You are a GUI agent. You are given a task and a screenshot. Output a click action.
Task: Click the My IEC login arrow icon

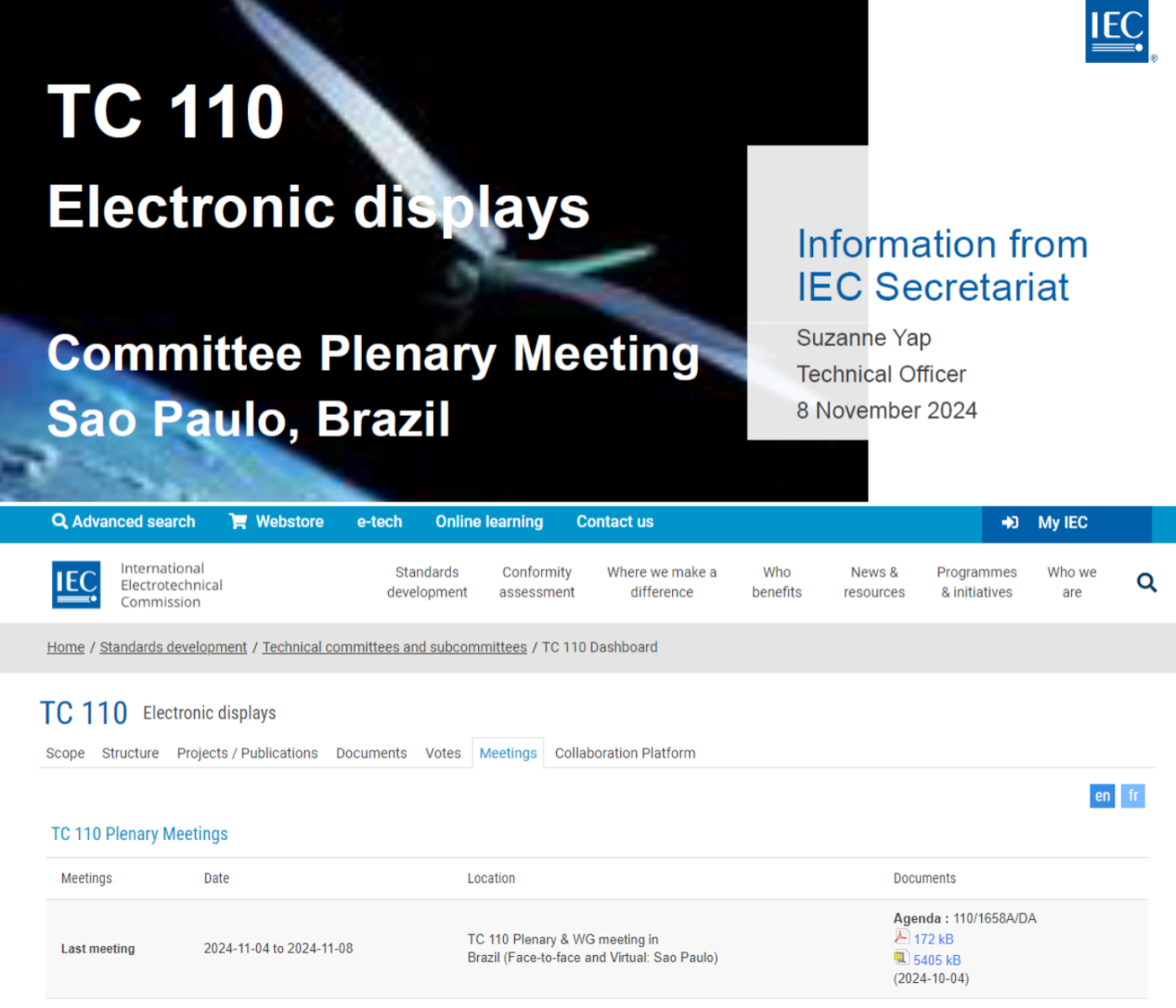tap(1010, 523)
